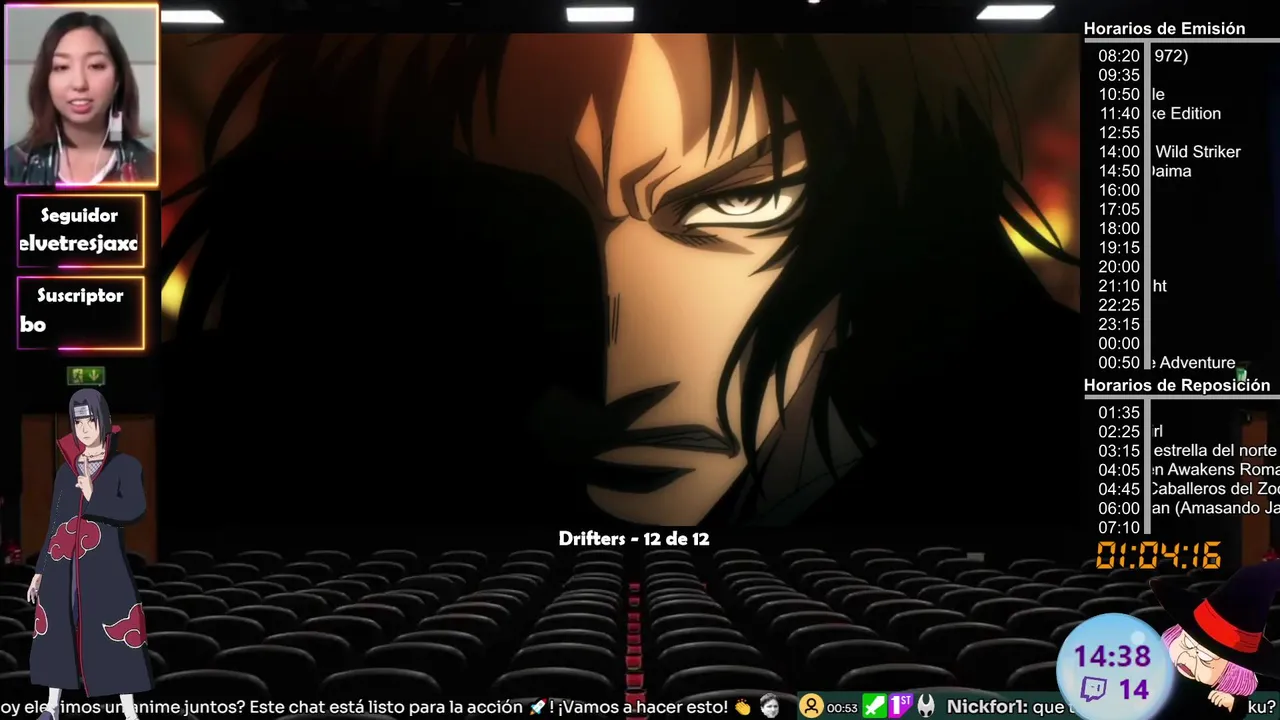
Task: Click the 'Suscriptor' latest subscriber panel
Action: 81,312
